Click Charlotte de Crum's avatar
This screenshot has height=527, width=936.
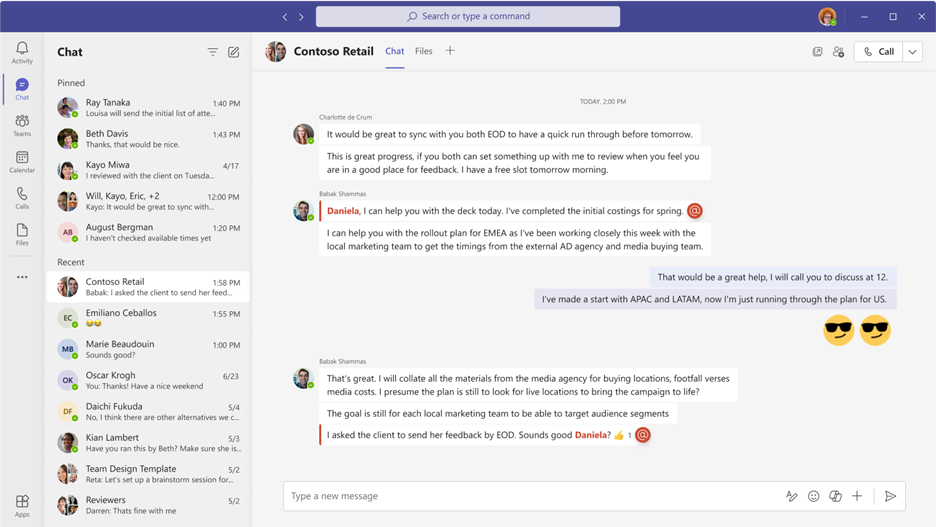coord(303,134)
